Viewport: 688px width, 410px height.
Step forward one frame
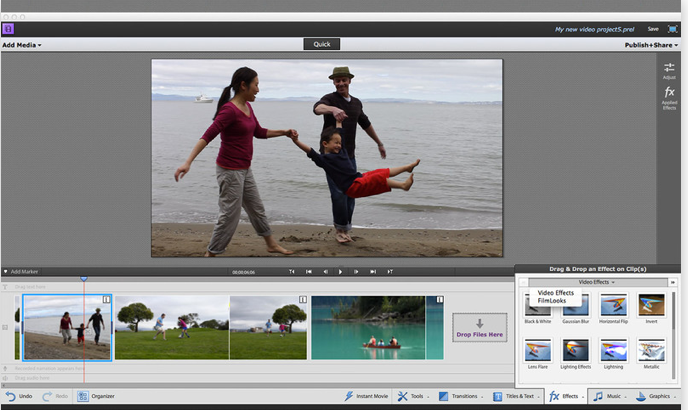pos(356,272)
